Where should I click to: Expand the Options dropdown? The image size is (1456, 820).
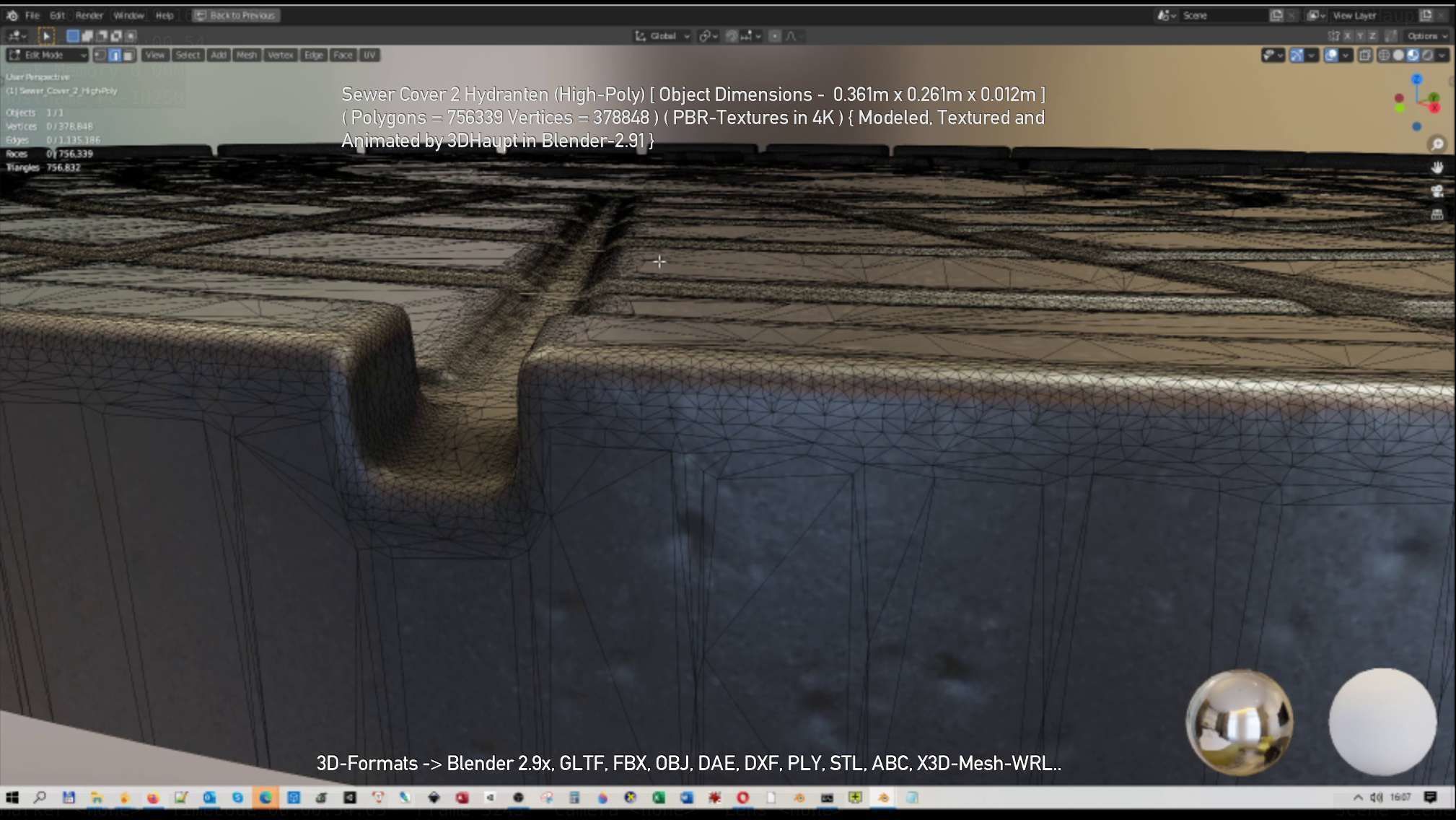pyautogui.click(x=1426, y=36)
